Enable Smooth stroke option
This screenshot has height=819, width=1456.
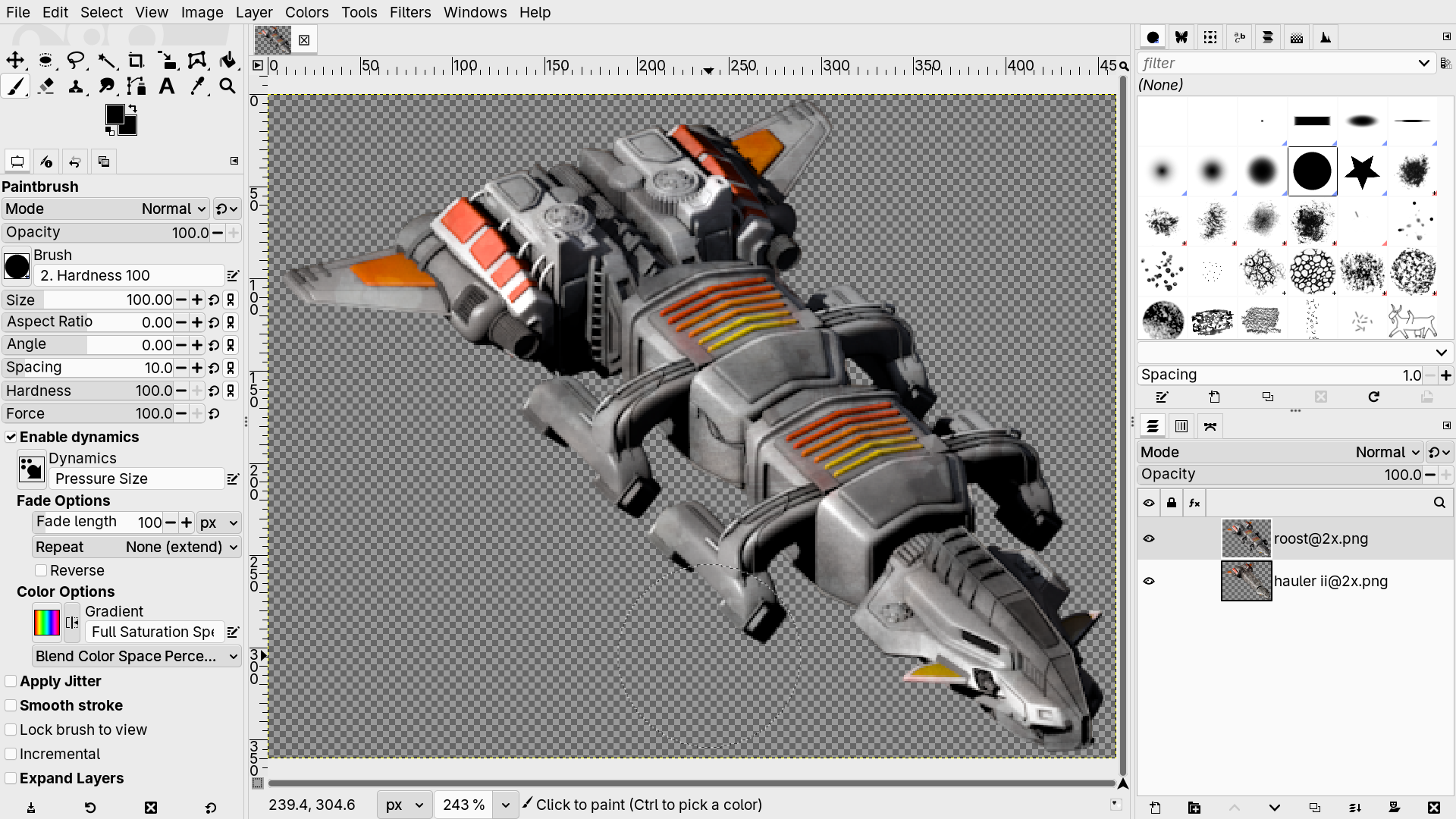pos(11,705)
